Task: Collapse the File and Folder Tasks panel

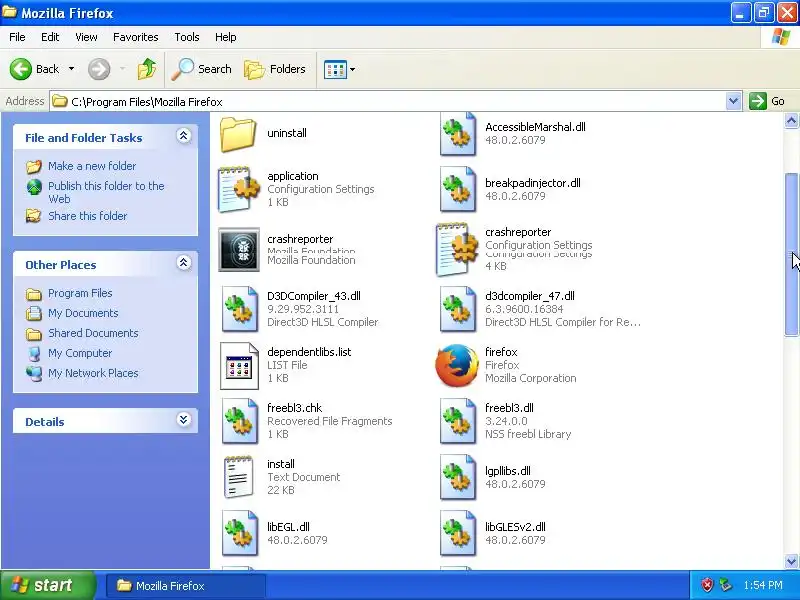Action: point(184,136)
